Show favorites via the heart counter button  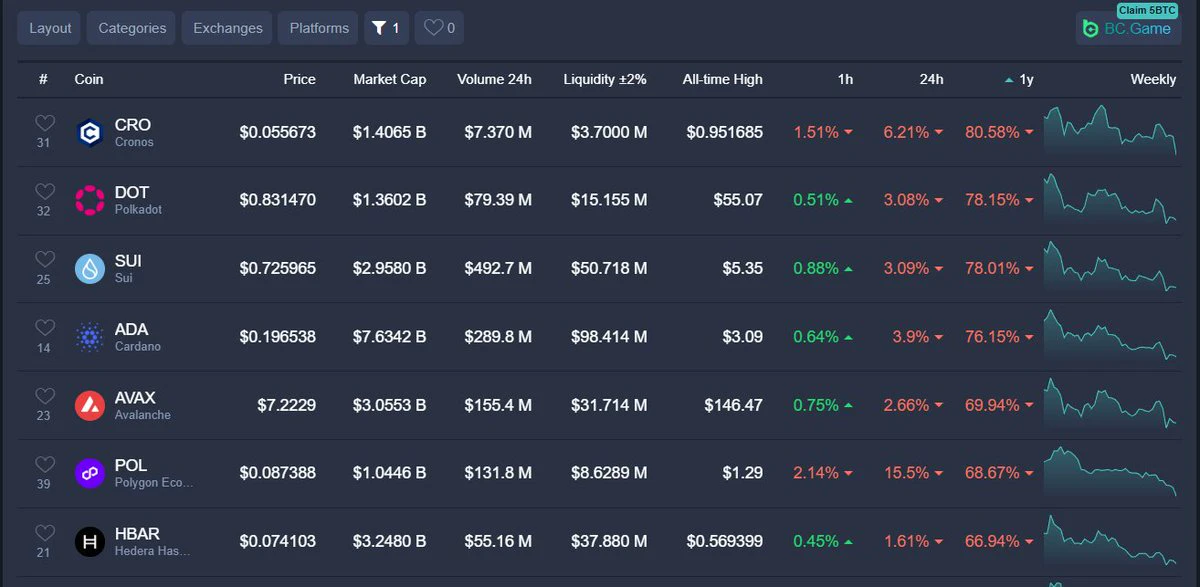tap(439, 28)
